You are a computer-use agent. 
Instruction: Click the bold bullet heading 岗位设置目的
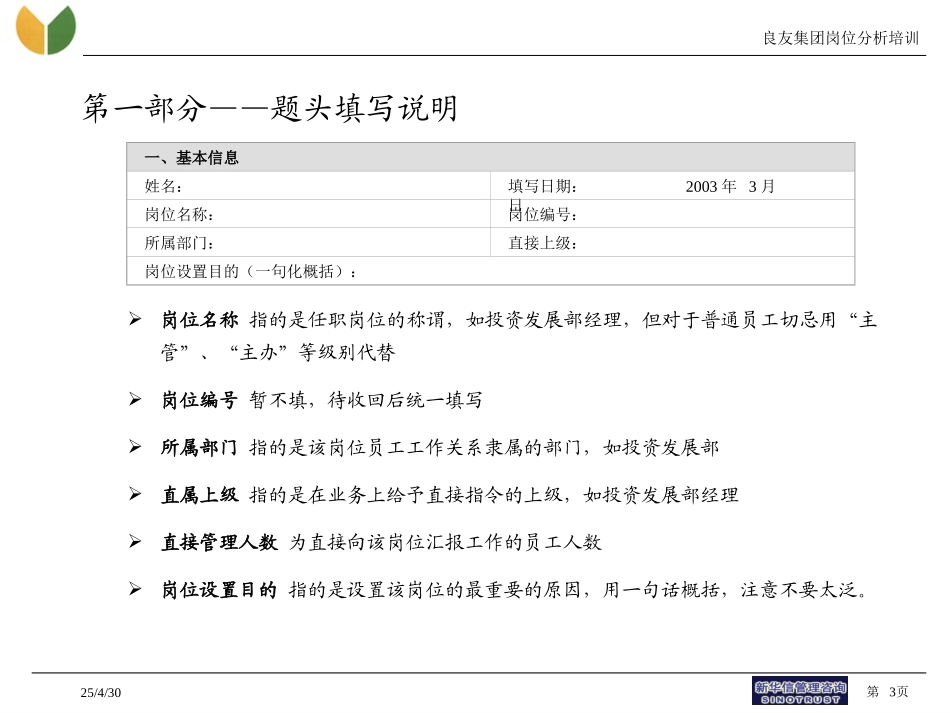[x=219, y=589]
